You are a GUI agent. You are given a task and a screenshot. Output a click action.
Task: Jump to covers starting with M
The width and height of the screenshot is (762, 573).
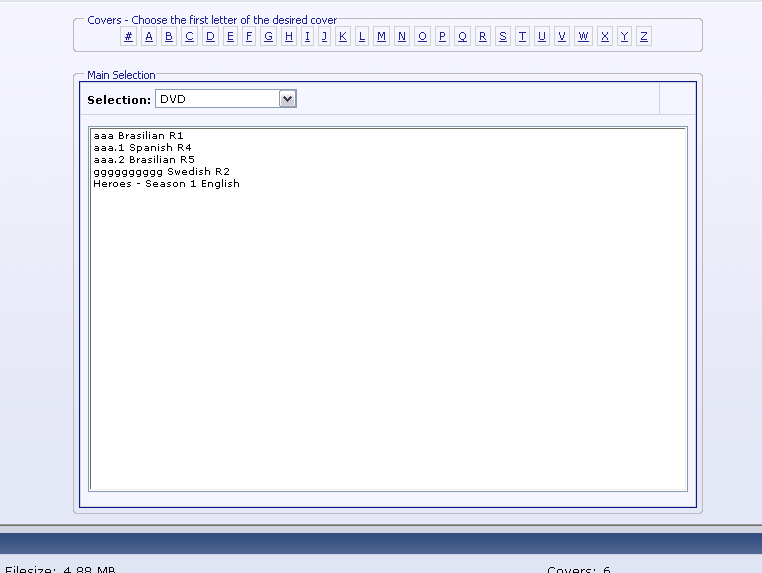click(x=381, y=37)
